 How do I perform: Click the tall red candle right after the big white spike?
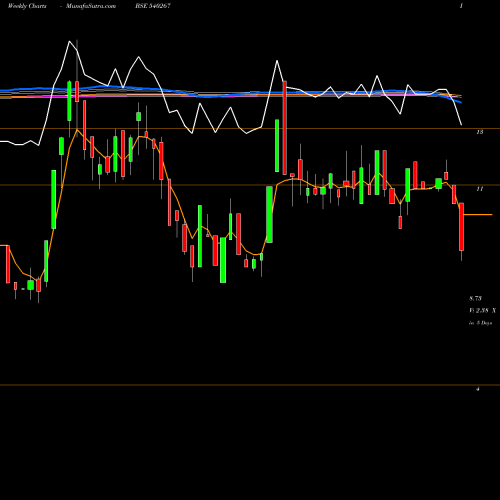285,128
